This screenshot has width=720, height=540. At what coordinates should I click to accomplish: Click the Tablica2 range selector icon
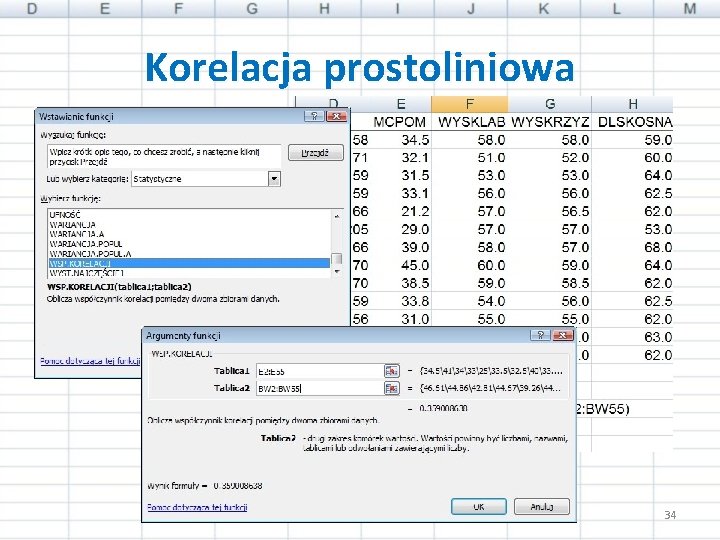[x=391, y=388]
